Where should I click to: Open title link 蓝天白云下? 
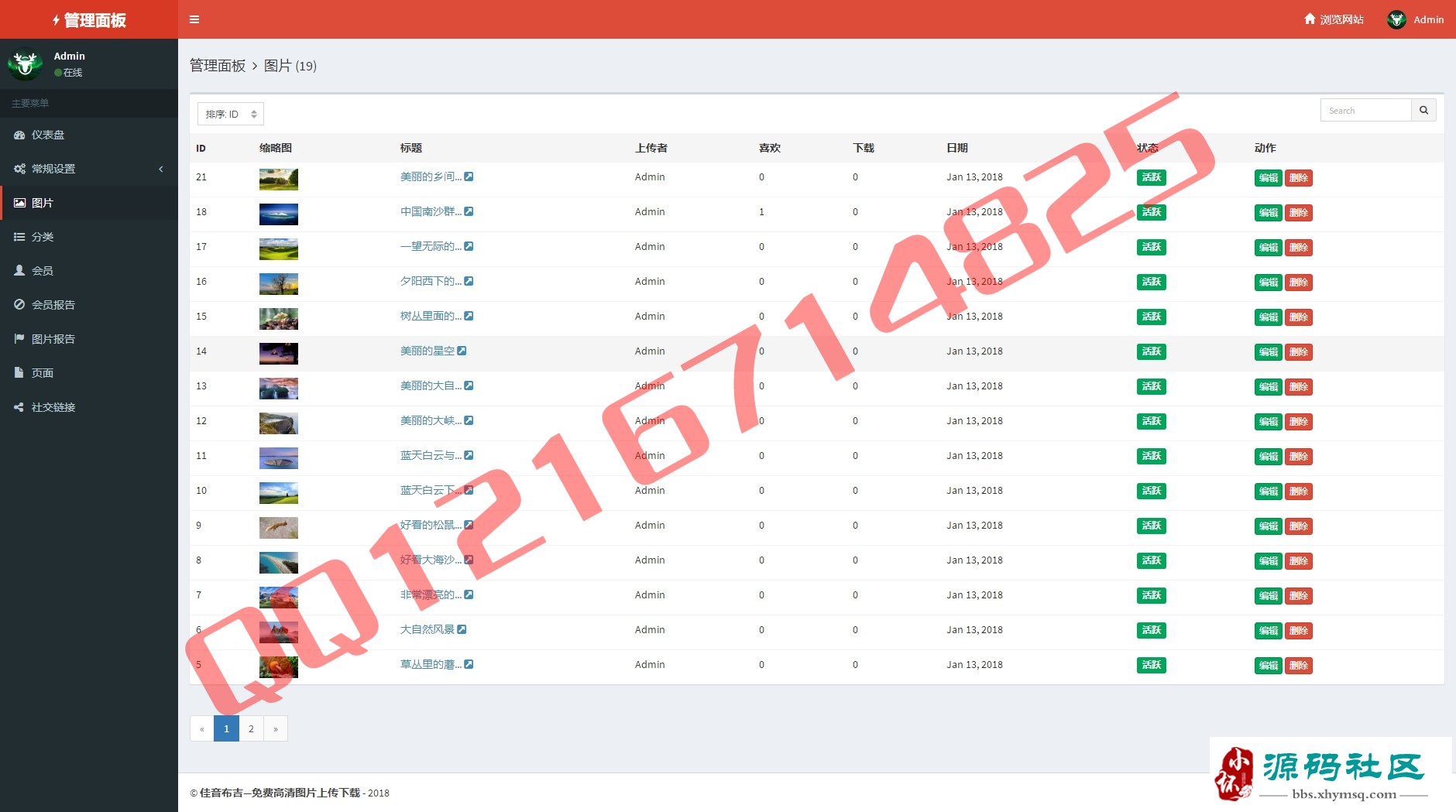tap(431, 490)
